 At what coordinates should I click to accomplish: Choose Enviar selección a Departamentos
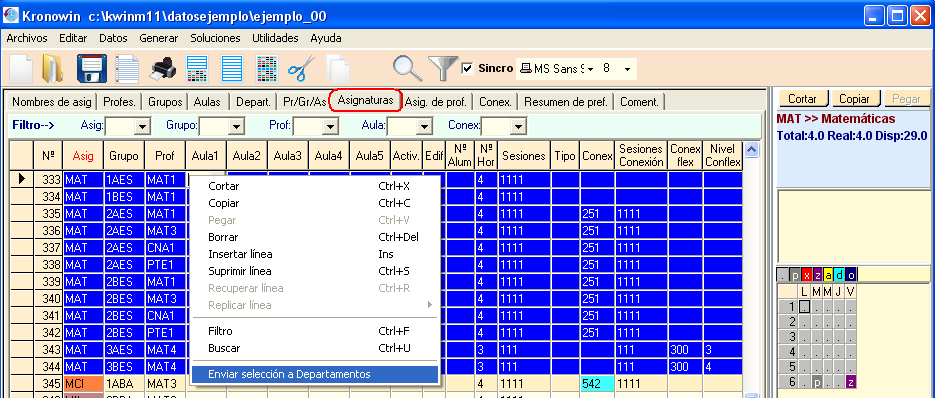point(315,374)
